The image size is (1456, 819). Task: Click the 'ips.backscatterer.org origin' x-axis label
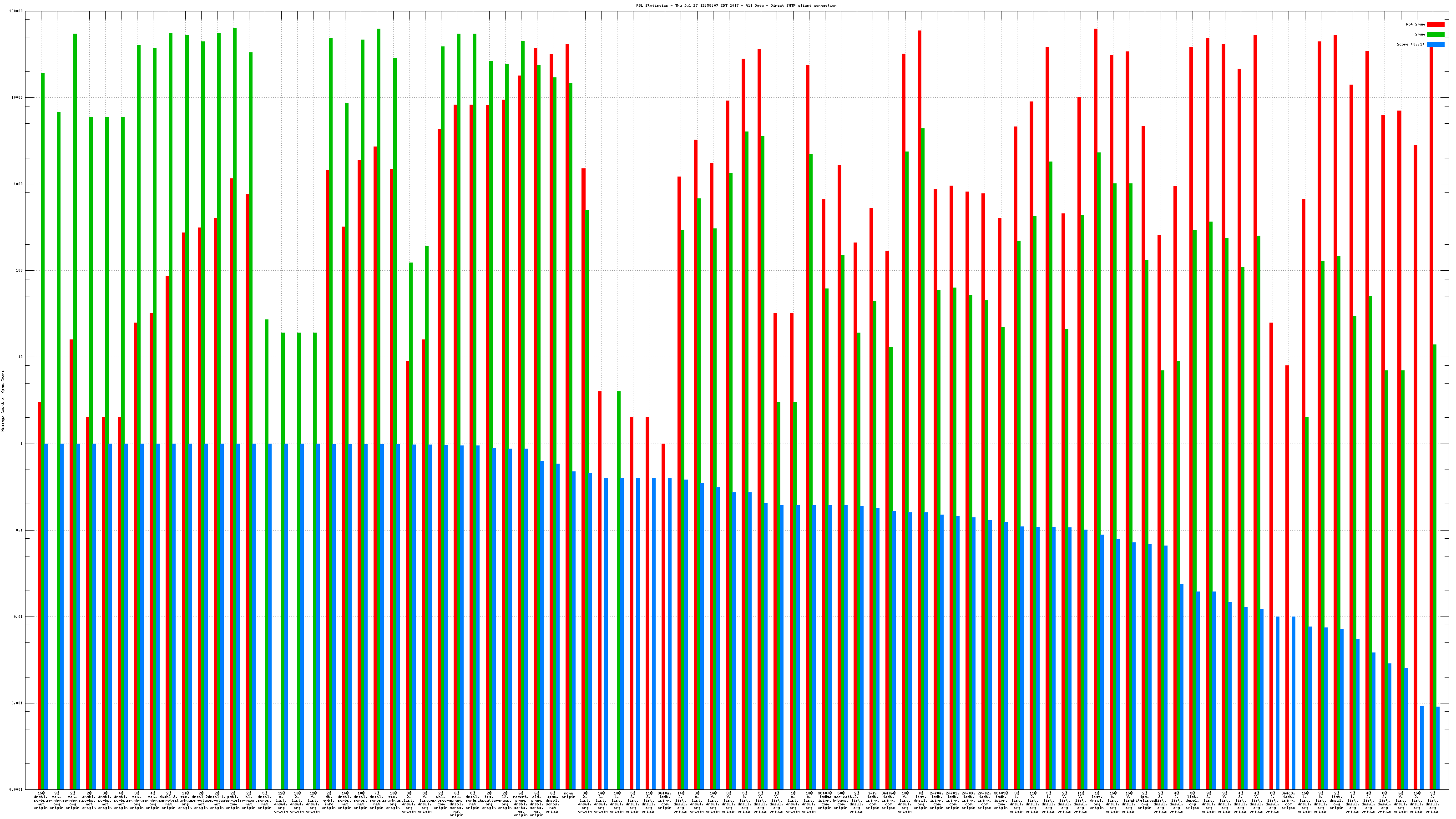489,800
